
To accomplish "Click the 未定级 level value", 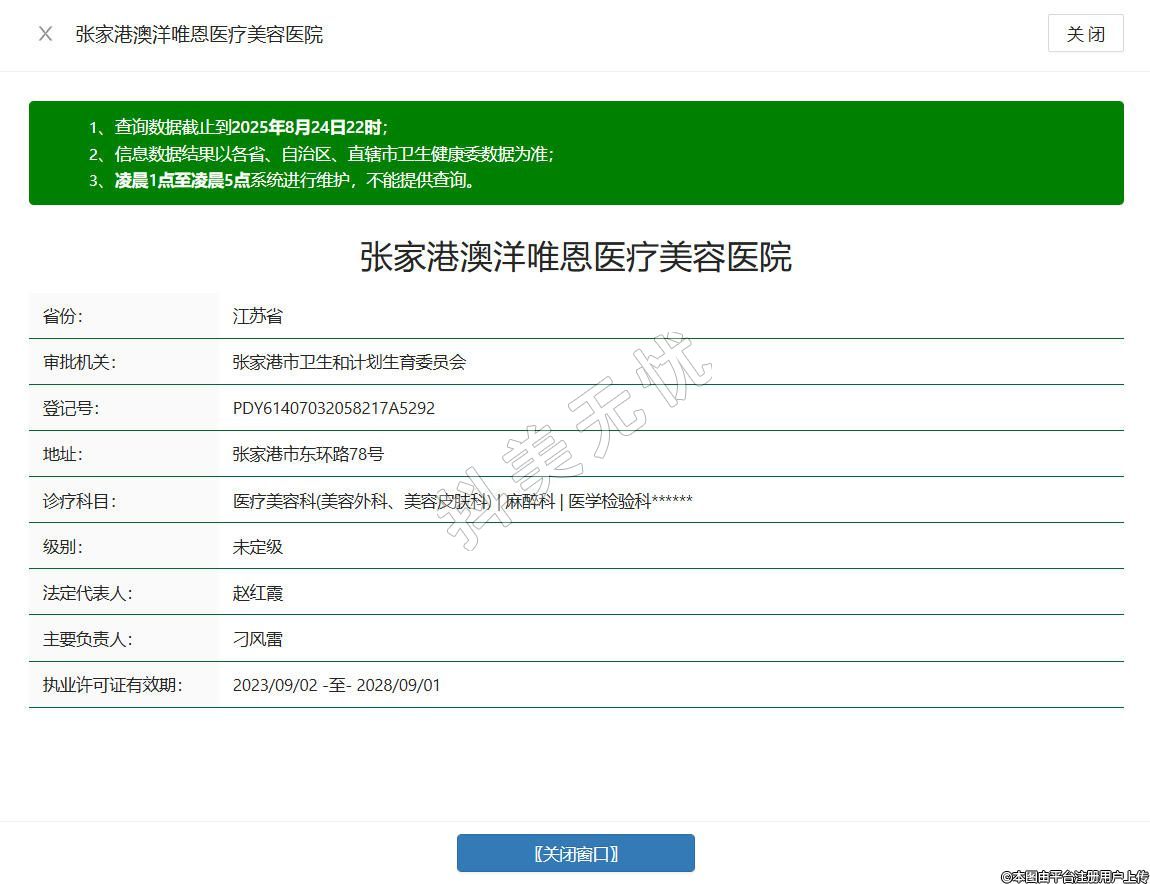I will [x=258, y=547].
